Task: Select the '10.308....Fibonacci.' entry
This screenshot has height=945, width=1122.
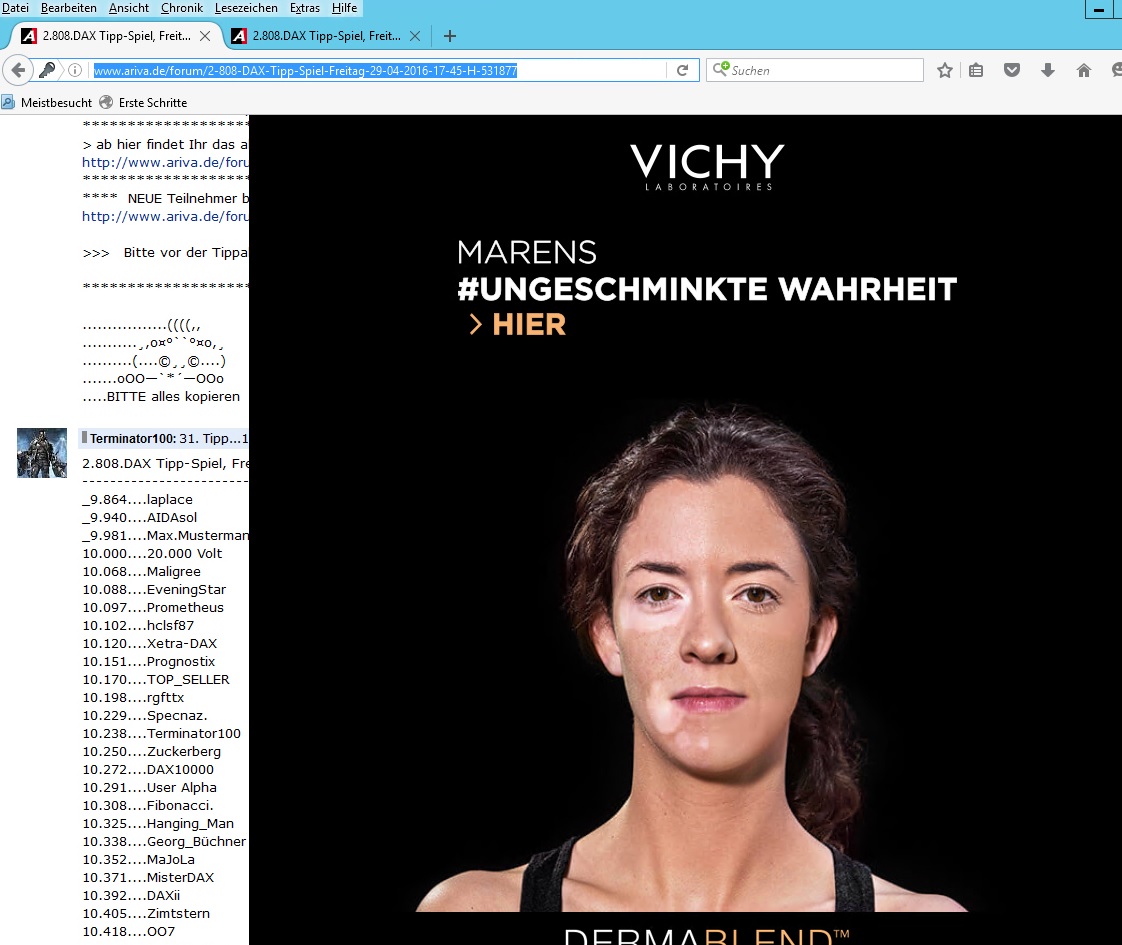Action: [148, 806]
